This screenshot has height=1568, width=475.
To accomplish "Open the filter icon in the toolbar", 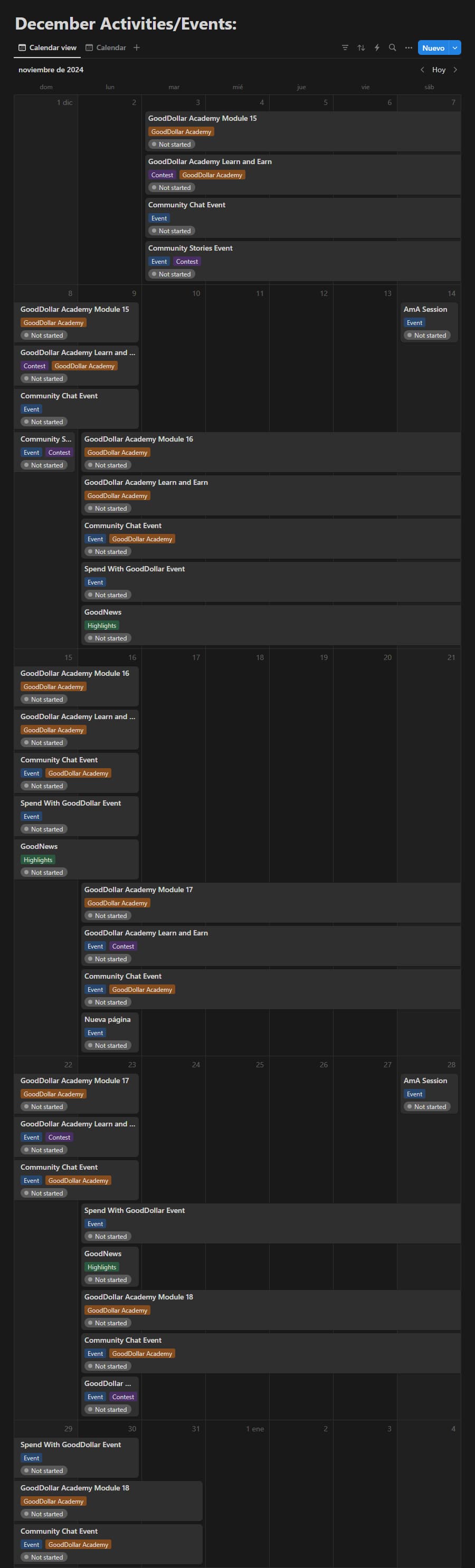I will click(345, 47).
